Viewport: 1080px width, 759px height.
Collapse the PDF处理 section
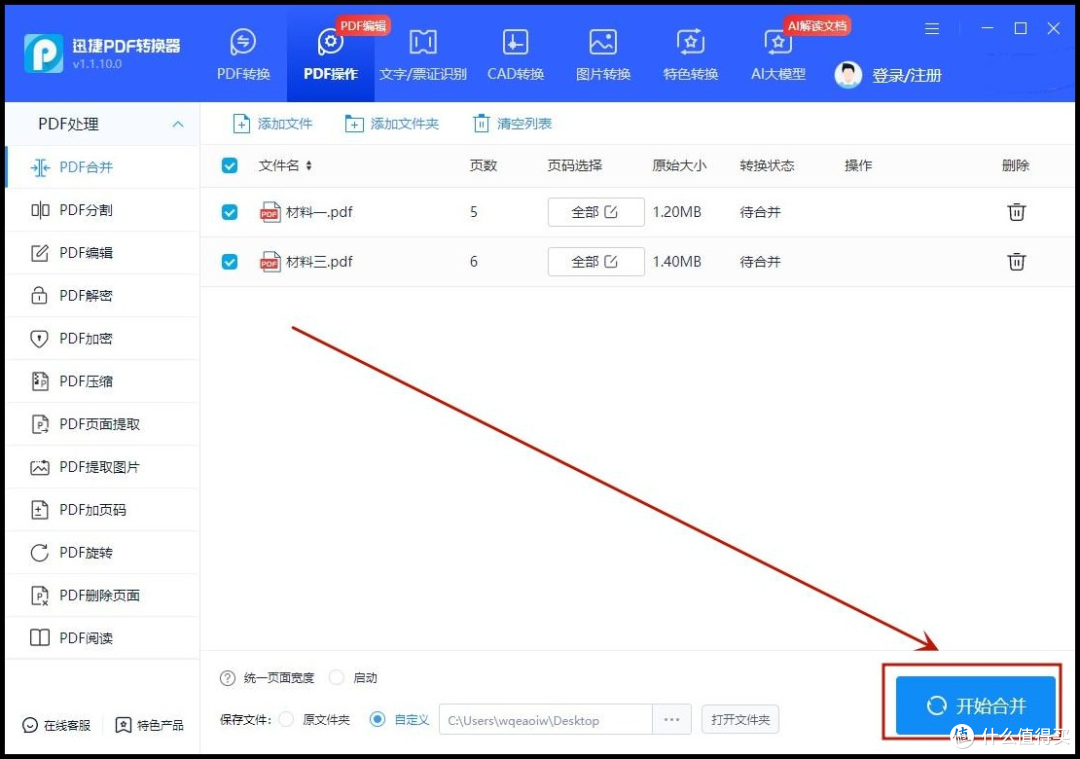(178, 124)
